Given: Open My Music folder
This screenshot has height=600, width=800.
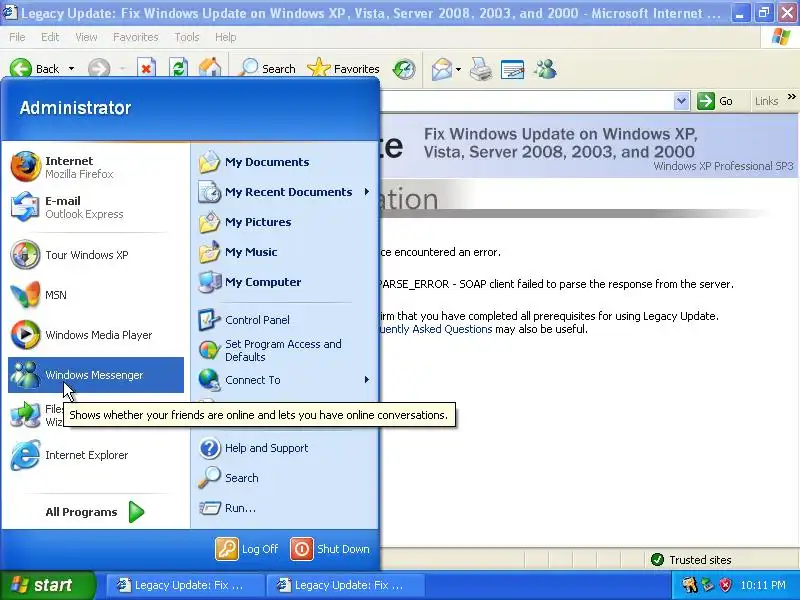Looking at the screenshot, I should [x=285, y=252].
